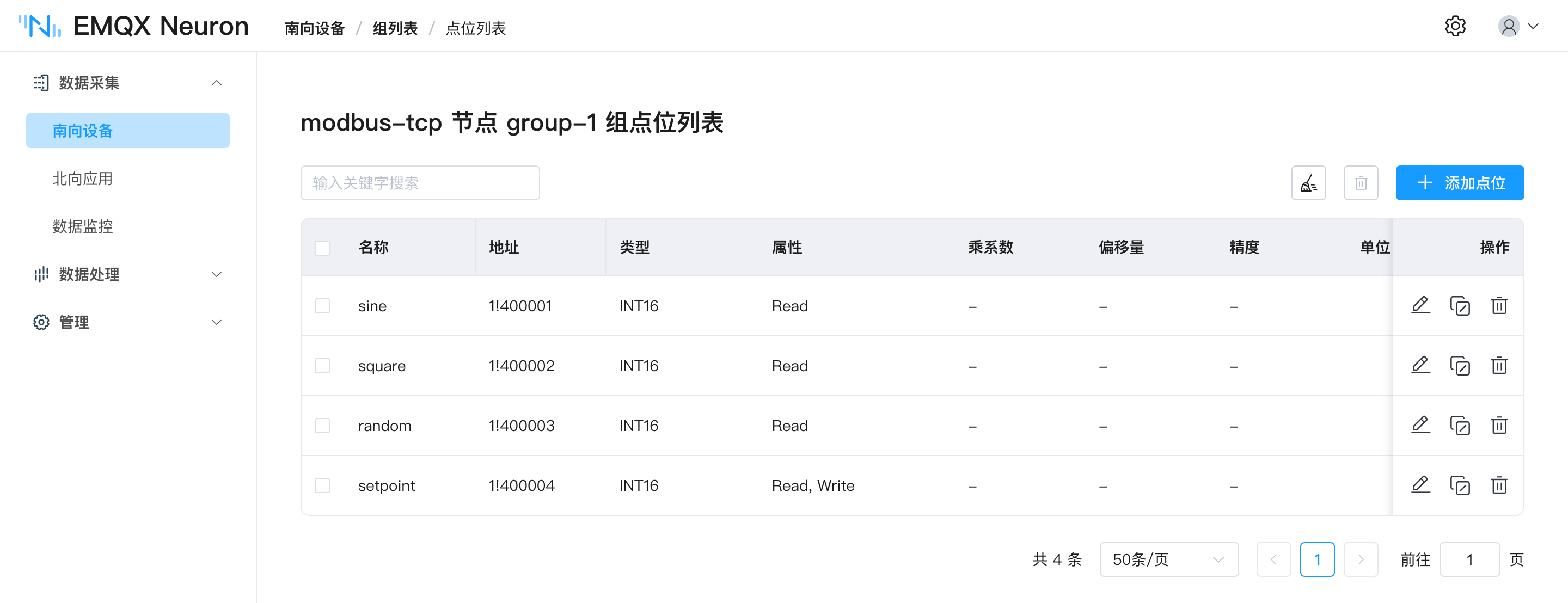This screenshot has width=1568, height=603.
Task: Open the settings gear in the header
Action: [x=1455, y=26]
